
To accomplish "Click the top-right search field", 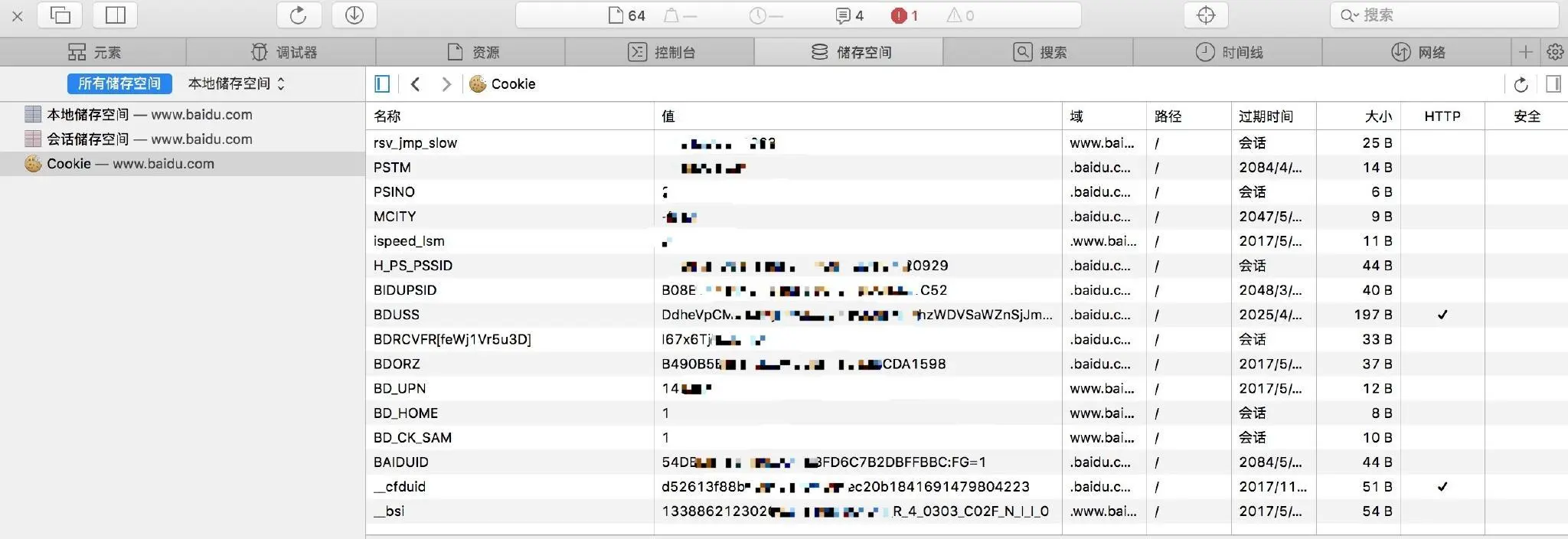I will [x=1444, y=15].
